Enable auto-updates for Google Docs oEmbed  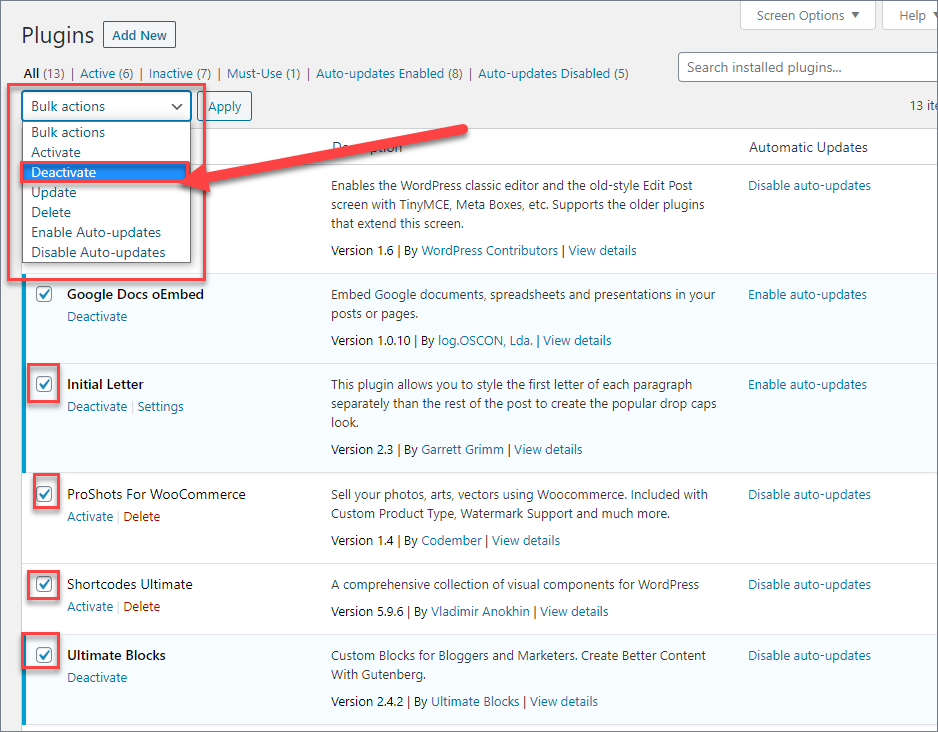click(x=807, y=294)
